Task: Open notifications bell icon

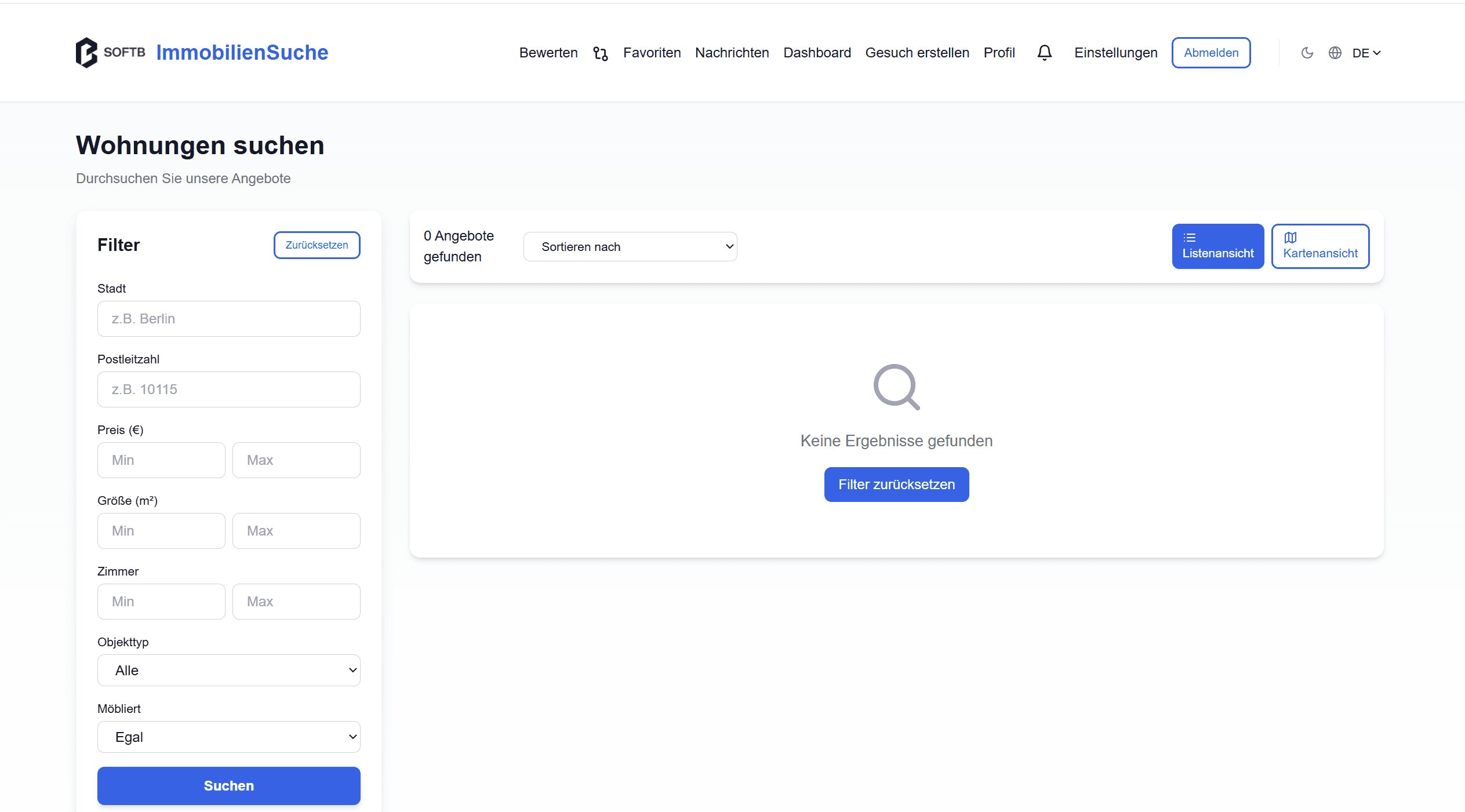Action: coord(1044,53)
